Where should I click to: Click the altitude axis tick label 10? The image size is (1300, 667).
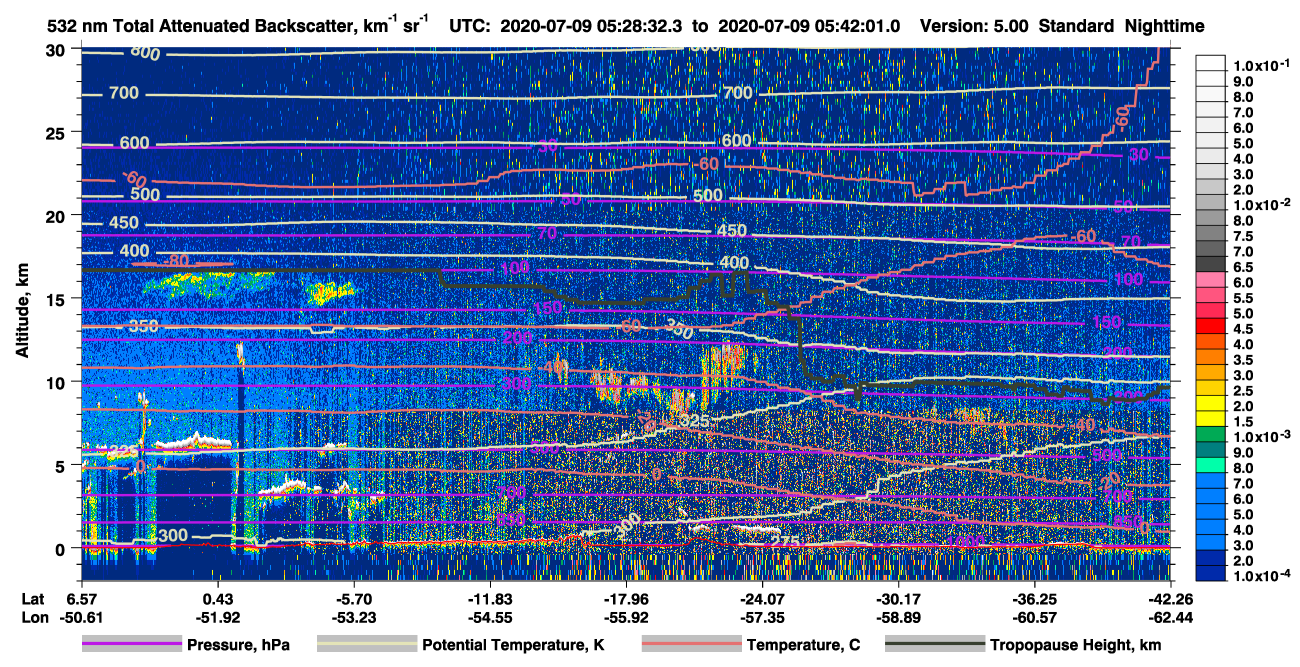(57, 382)
